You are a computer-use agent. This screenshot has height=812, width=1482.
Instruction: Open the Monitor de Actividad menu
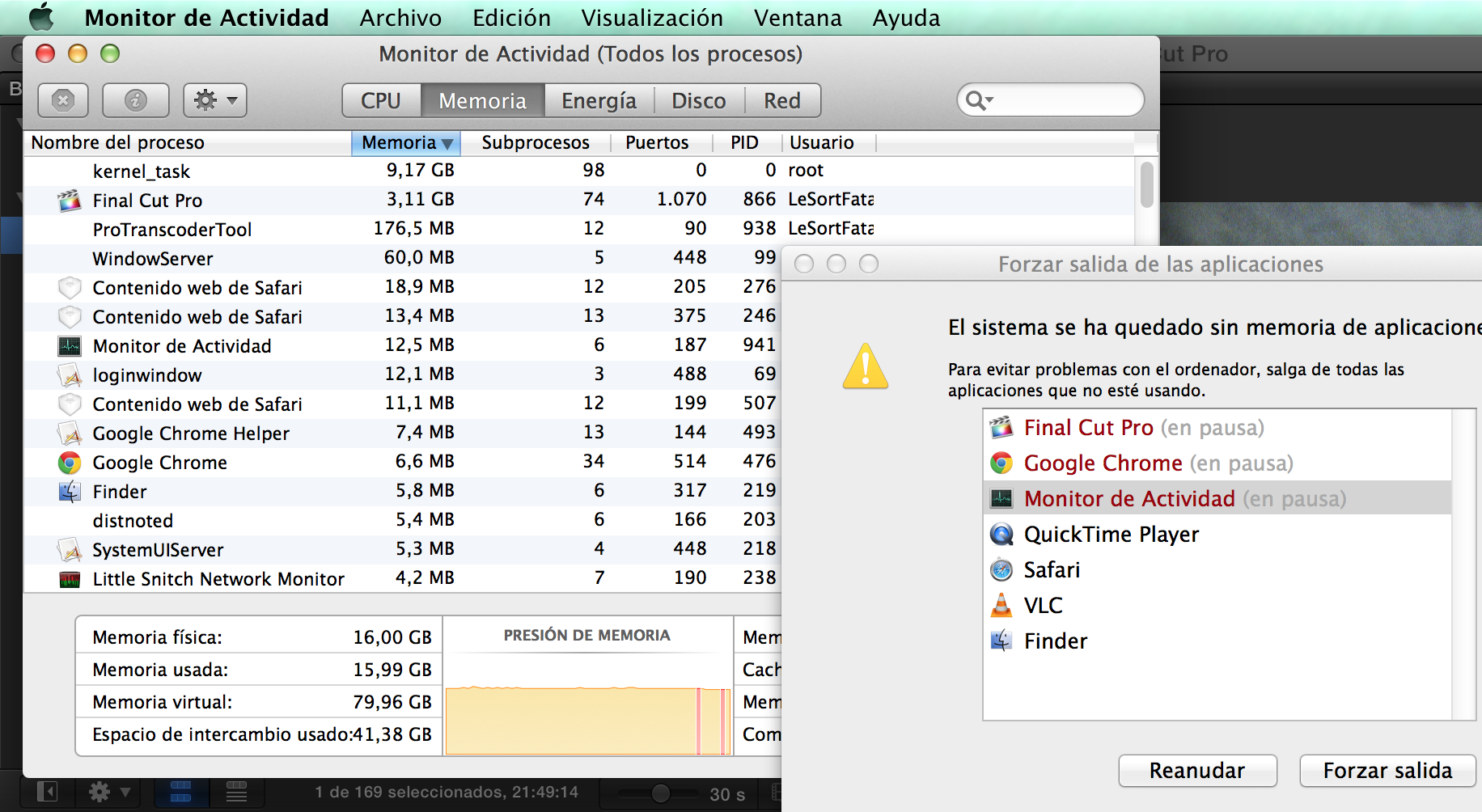tap(206, 17)
